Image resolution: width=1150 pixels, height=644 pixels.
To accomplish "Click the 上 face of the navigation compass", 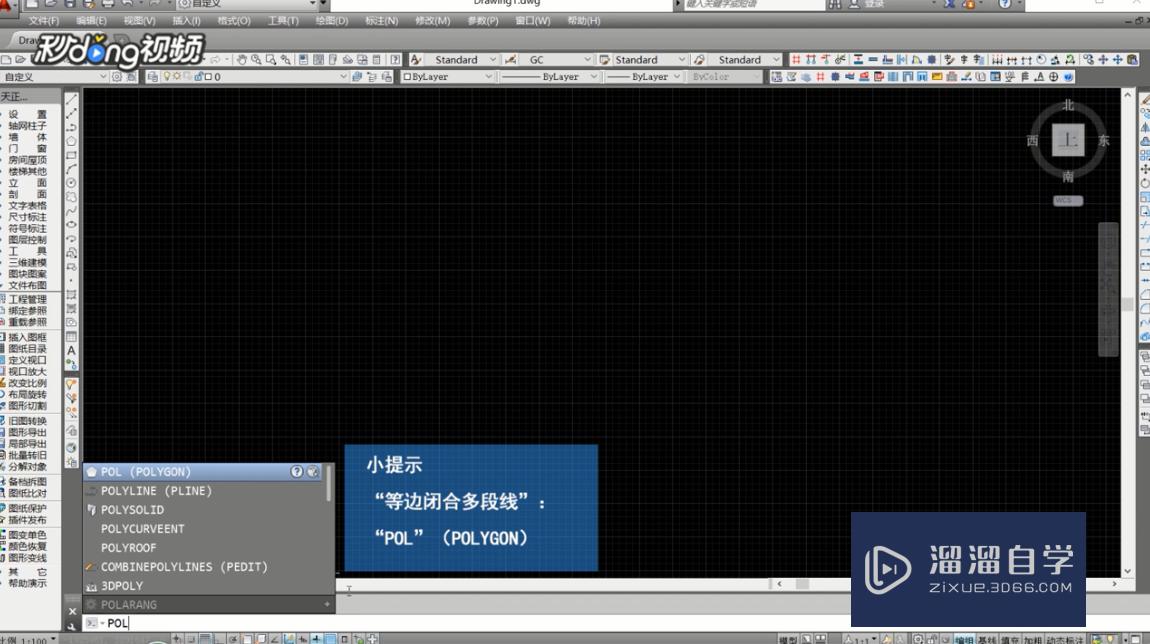I will coord(1068,141).
